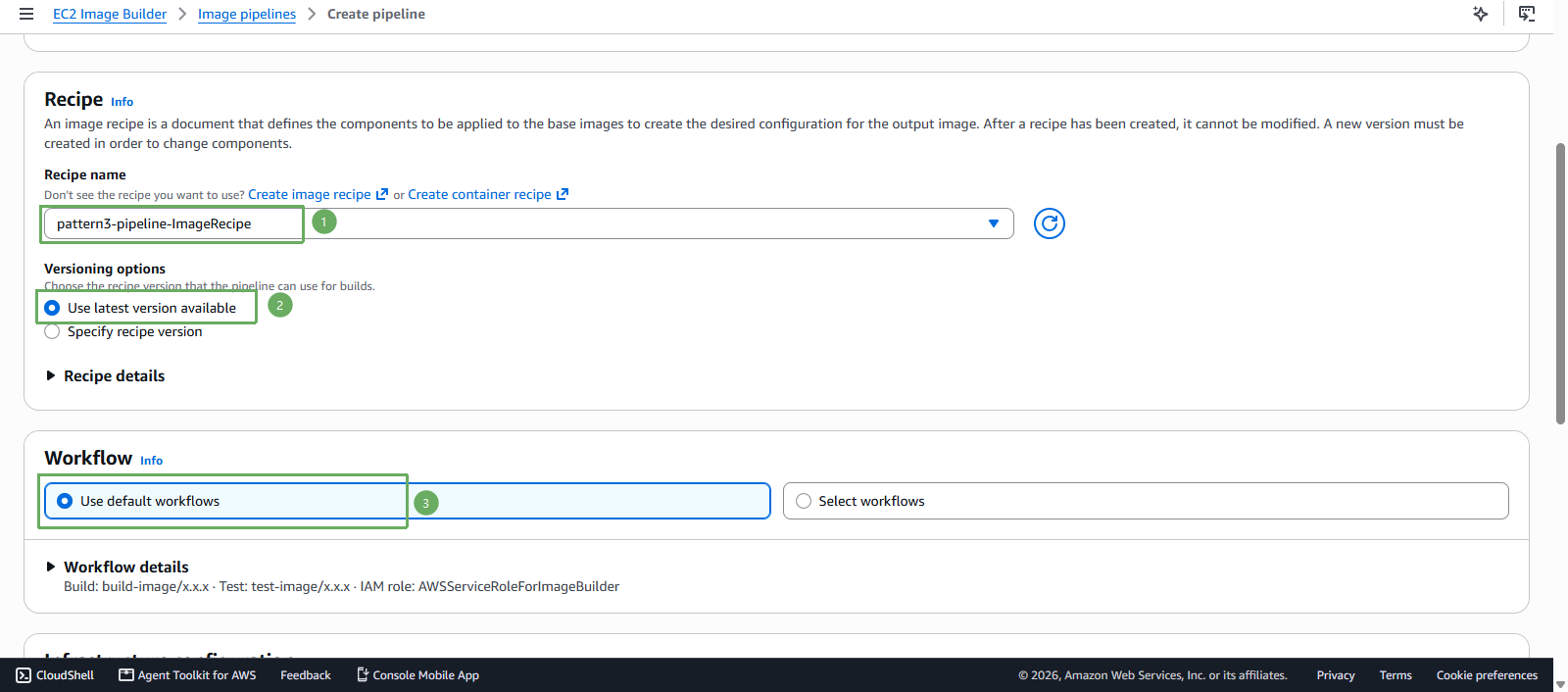
Task: Open Terms link in footer
Action: pos(1396,675)
